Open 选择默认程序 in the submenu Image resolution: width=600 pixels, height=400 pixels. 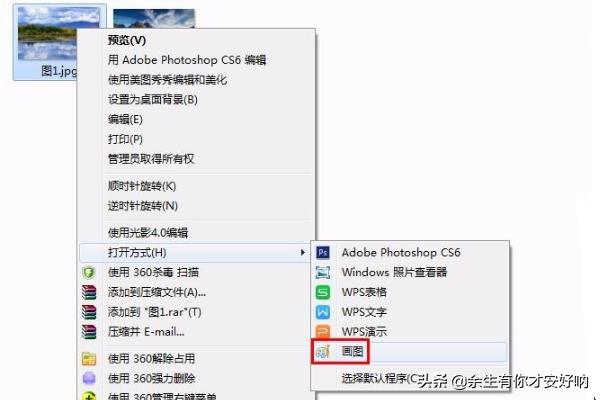tap(380, 379)
